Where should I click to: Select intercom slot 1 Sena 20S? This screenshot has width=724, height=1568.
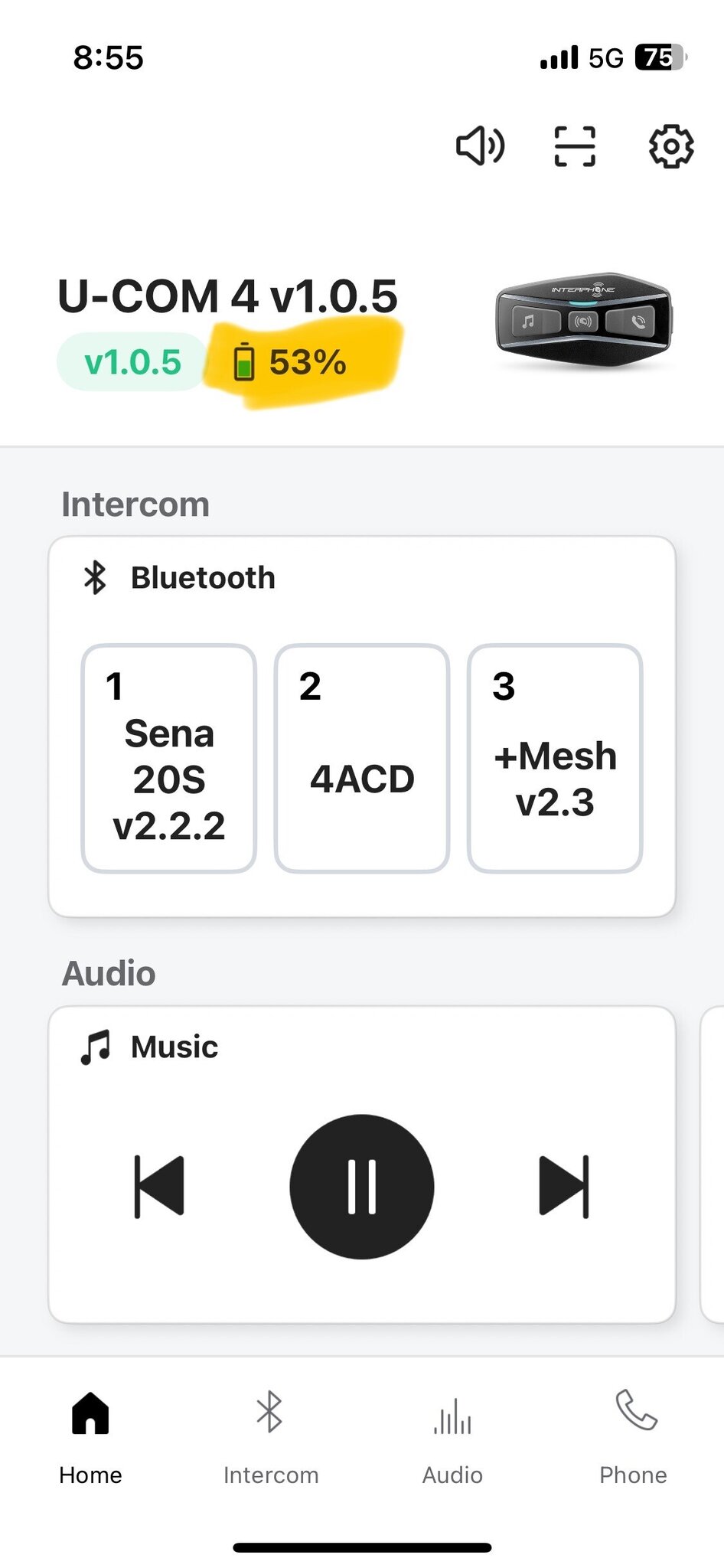(x=169, y=758)
